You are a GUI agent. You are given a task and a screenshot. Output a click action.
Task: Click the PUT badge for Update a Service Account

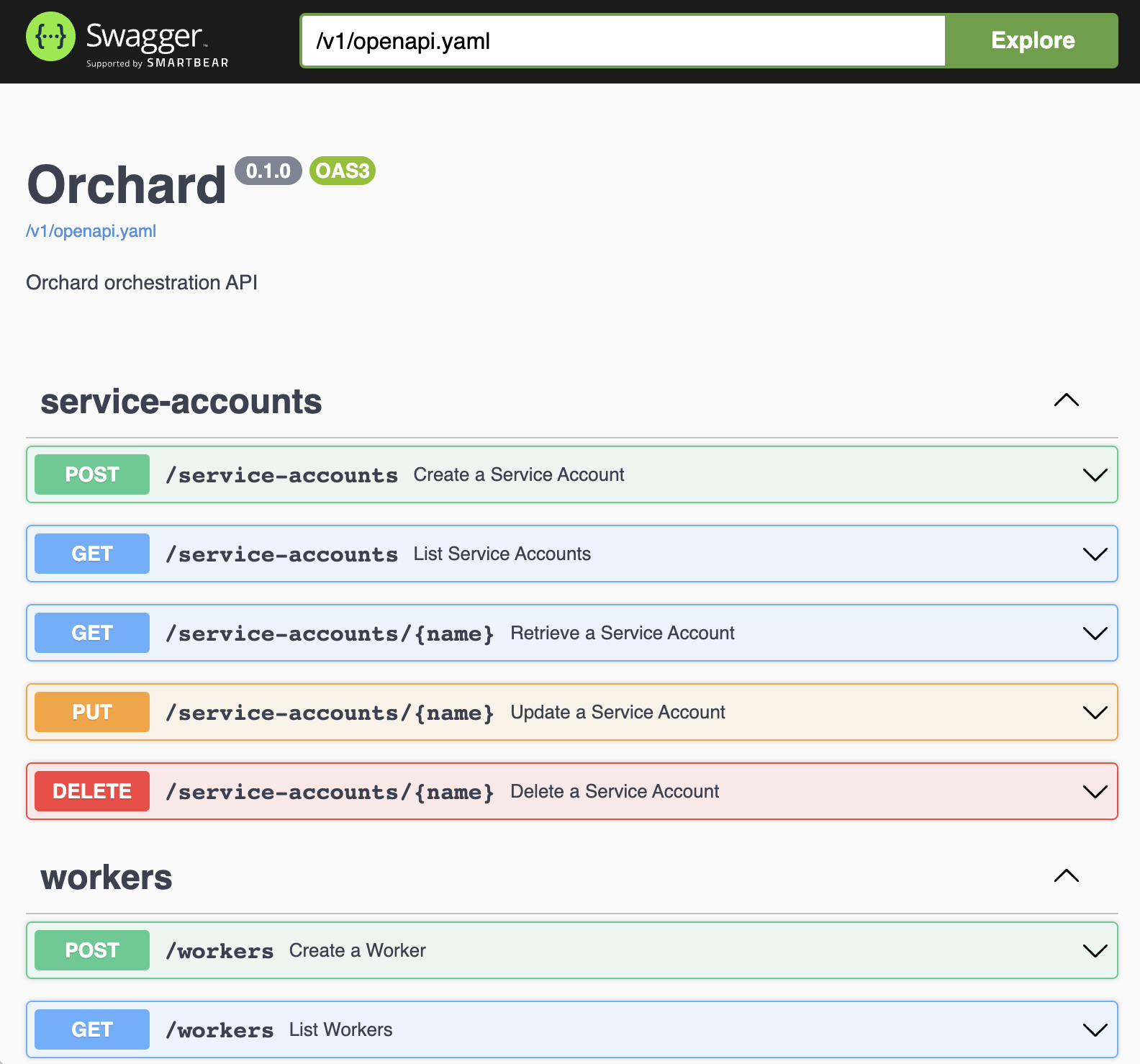(92, 712)
